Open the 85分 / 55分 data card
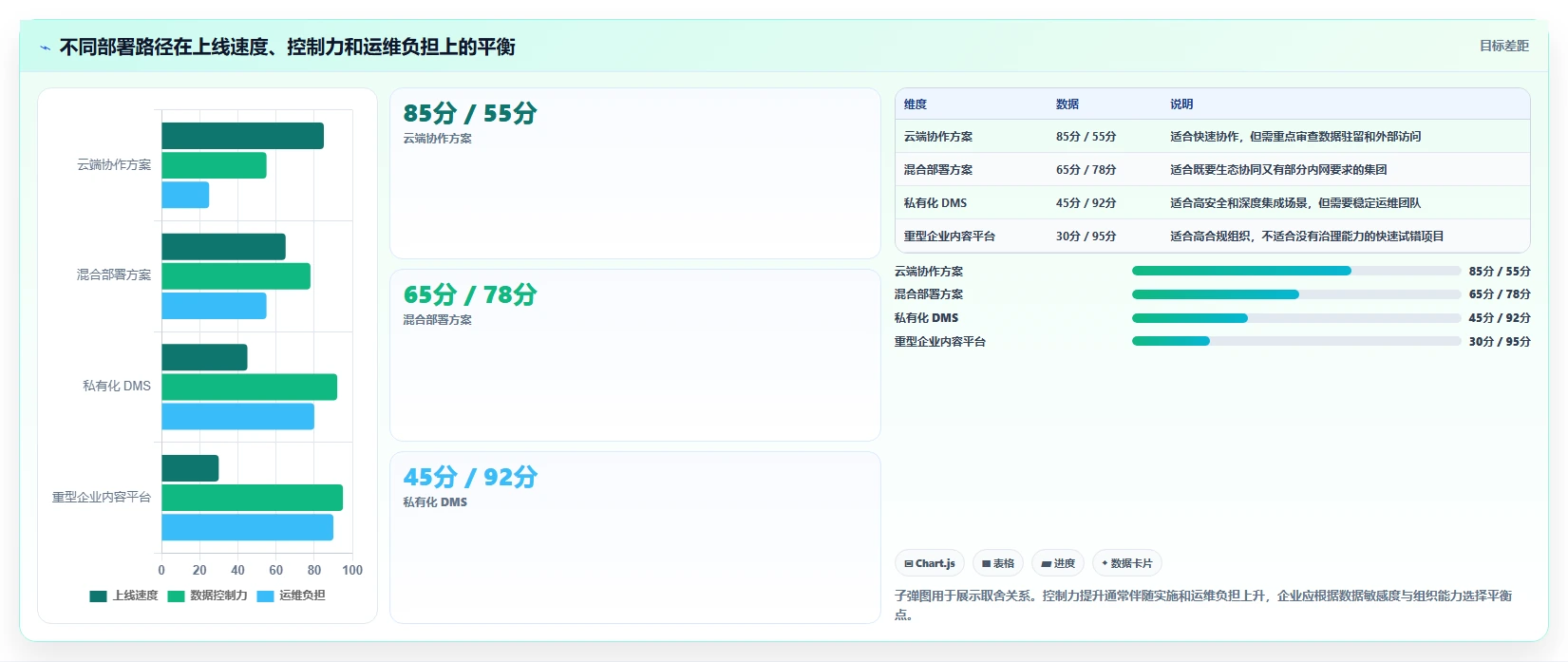This screenshot has width=1568, height=662. pyautogui.click(x=635, y=173)
